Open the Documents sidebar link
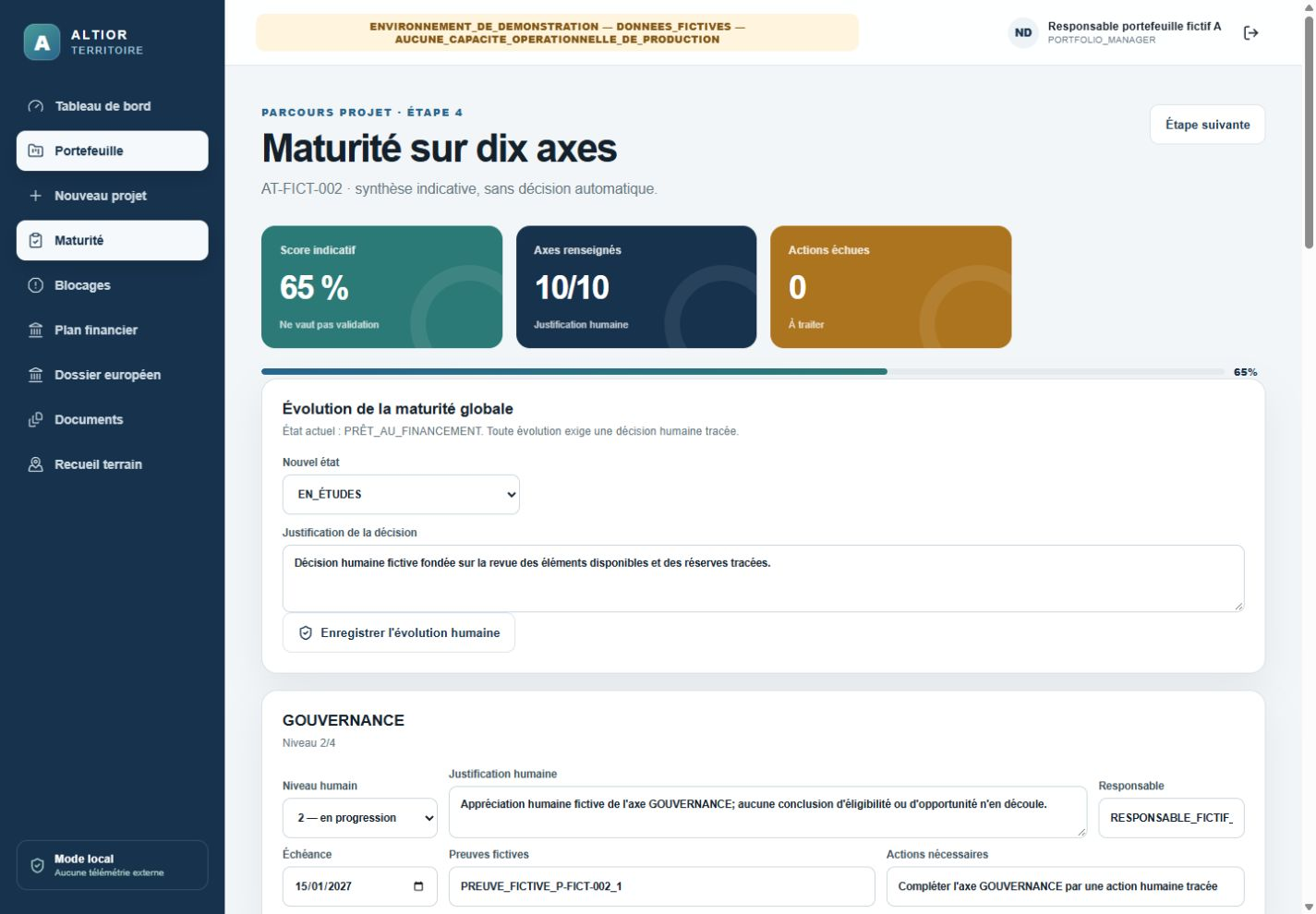Image resolution: width=1316 pixels, height=914 pixels. point(113,419)
